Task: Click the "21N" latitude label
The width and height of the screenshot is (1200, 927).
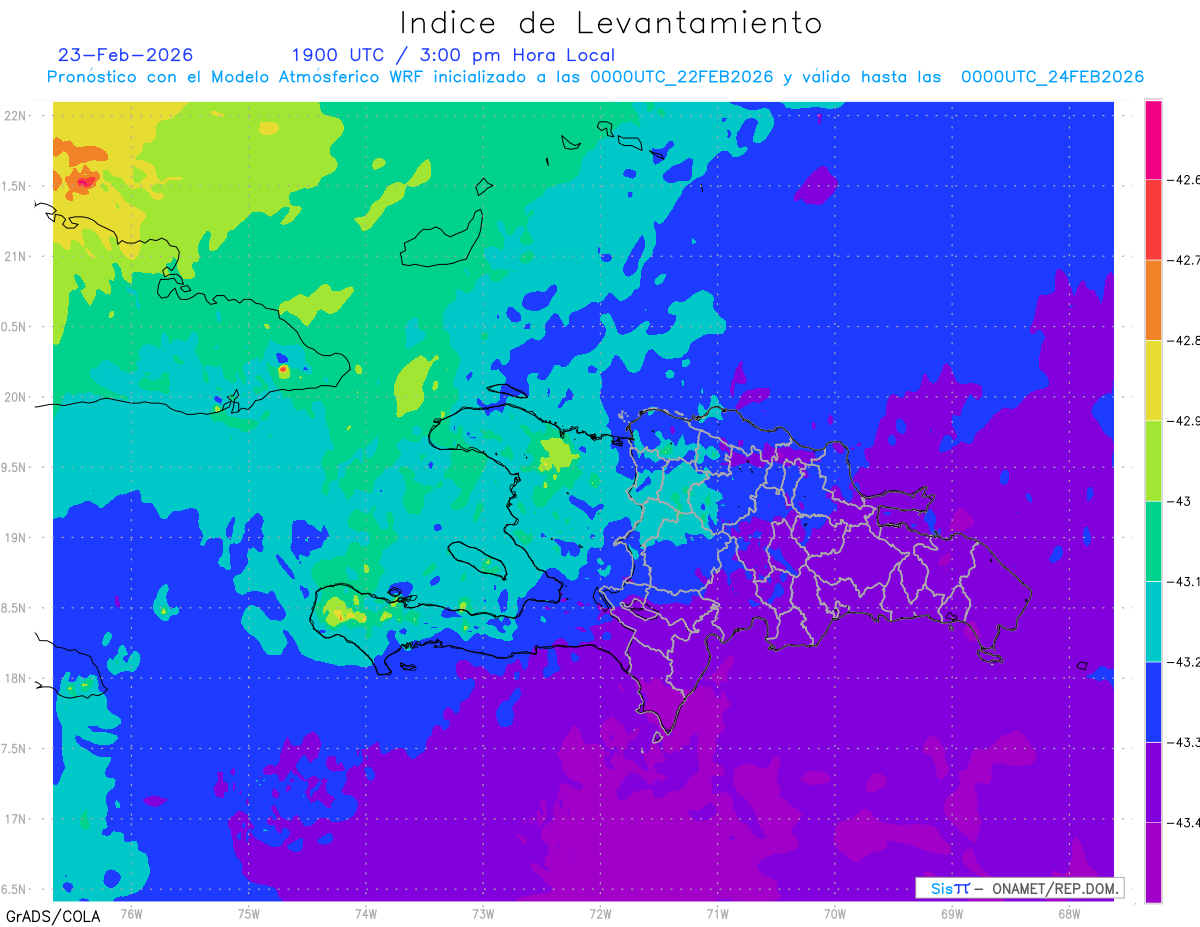Action: (x=16, y=256)
